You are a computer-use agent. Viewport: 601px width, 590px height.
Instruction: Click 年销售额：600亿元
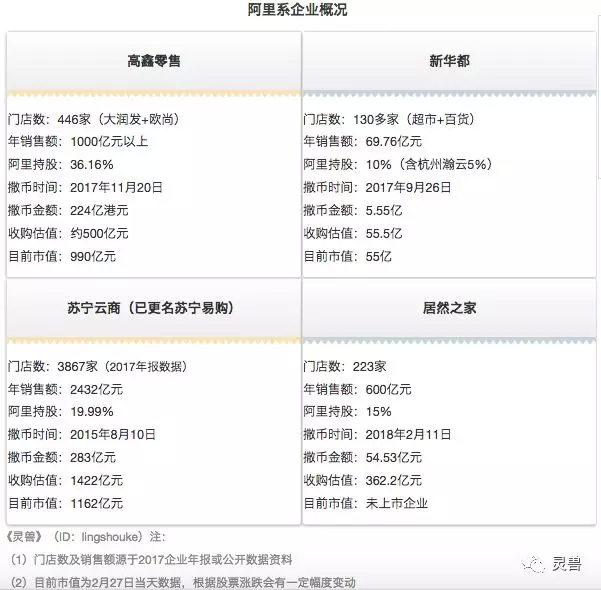357,390
